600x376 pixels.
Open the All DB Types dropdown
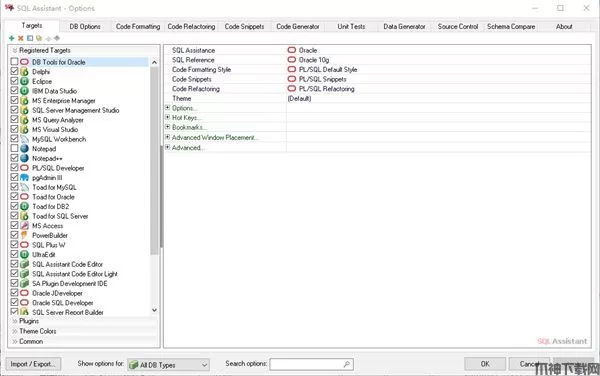(169, 365)
